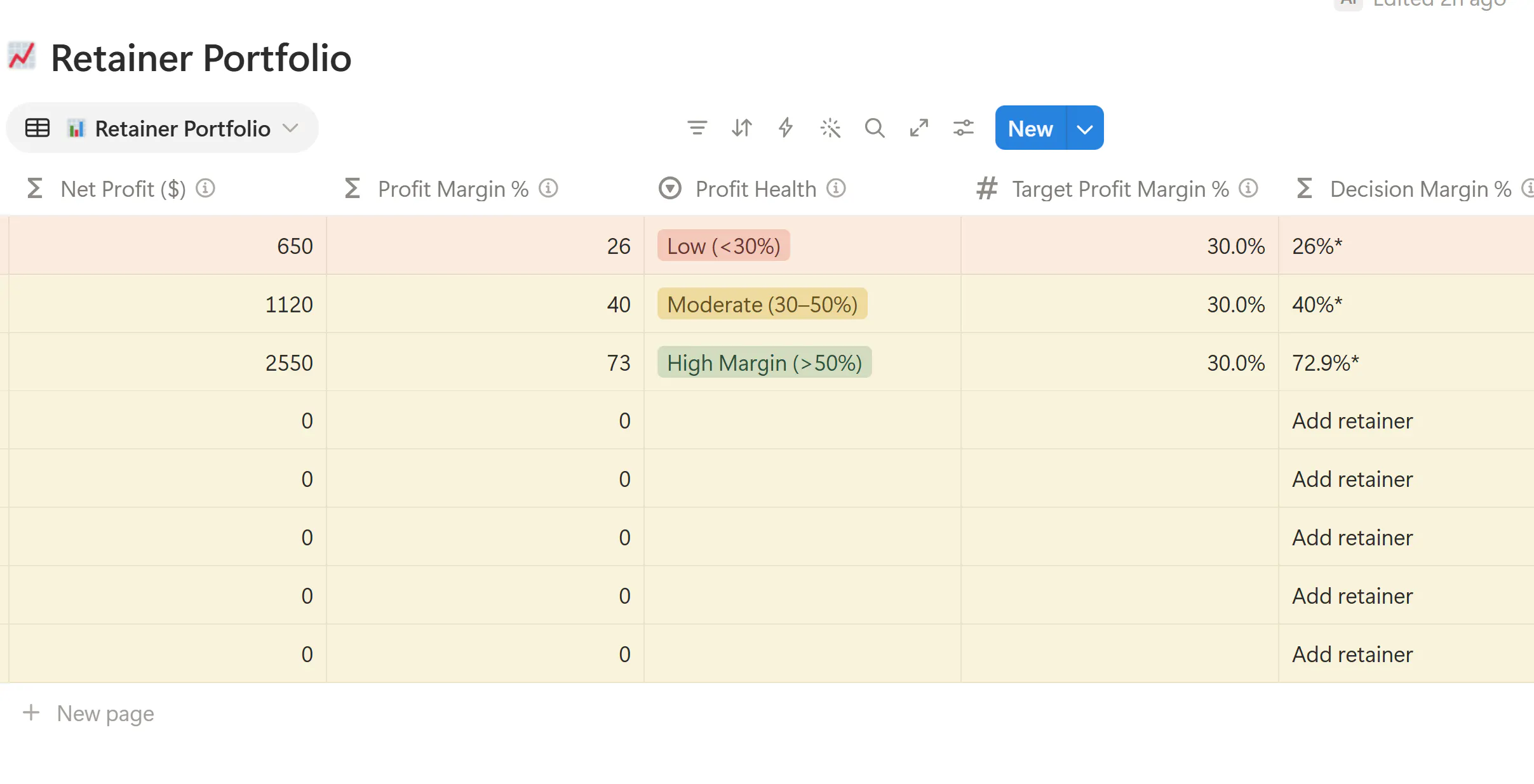Select the Moderate (30–50%) health tag

pyautogui.click(x=762, y=304)
